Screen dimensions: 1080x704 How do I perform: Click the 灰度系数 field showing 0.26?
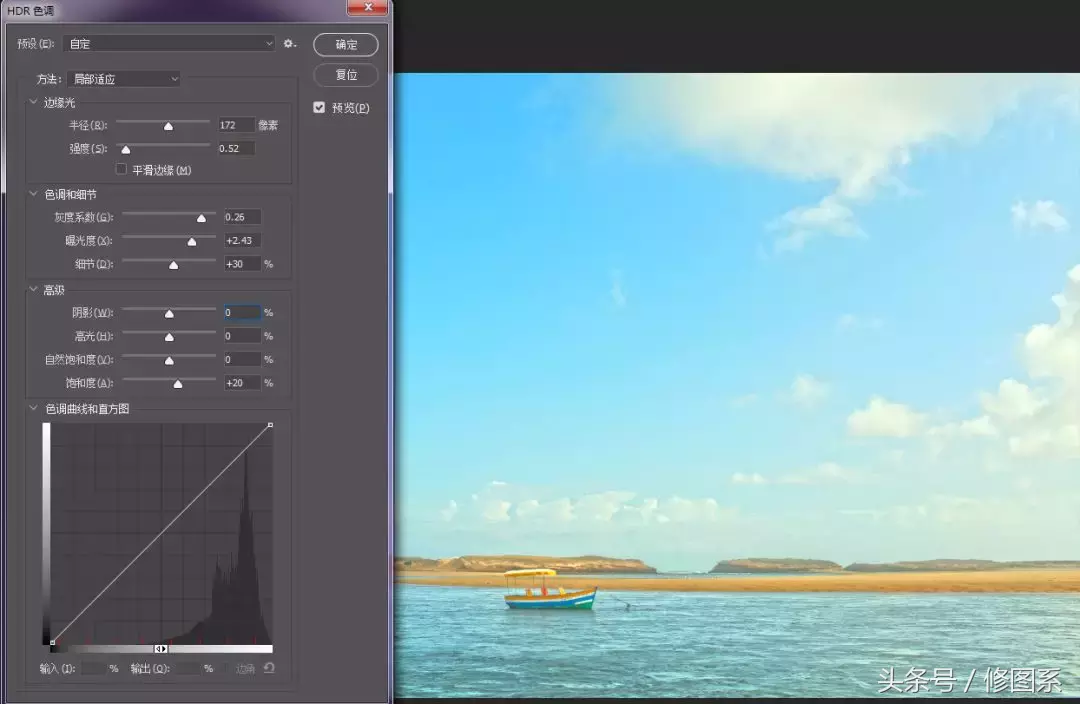(242, 217)
